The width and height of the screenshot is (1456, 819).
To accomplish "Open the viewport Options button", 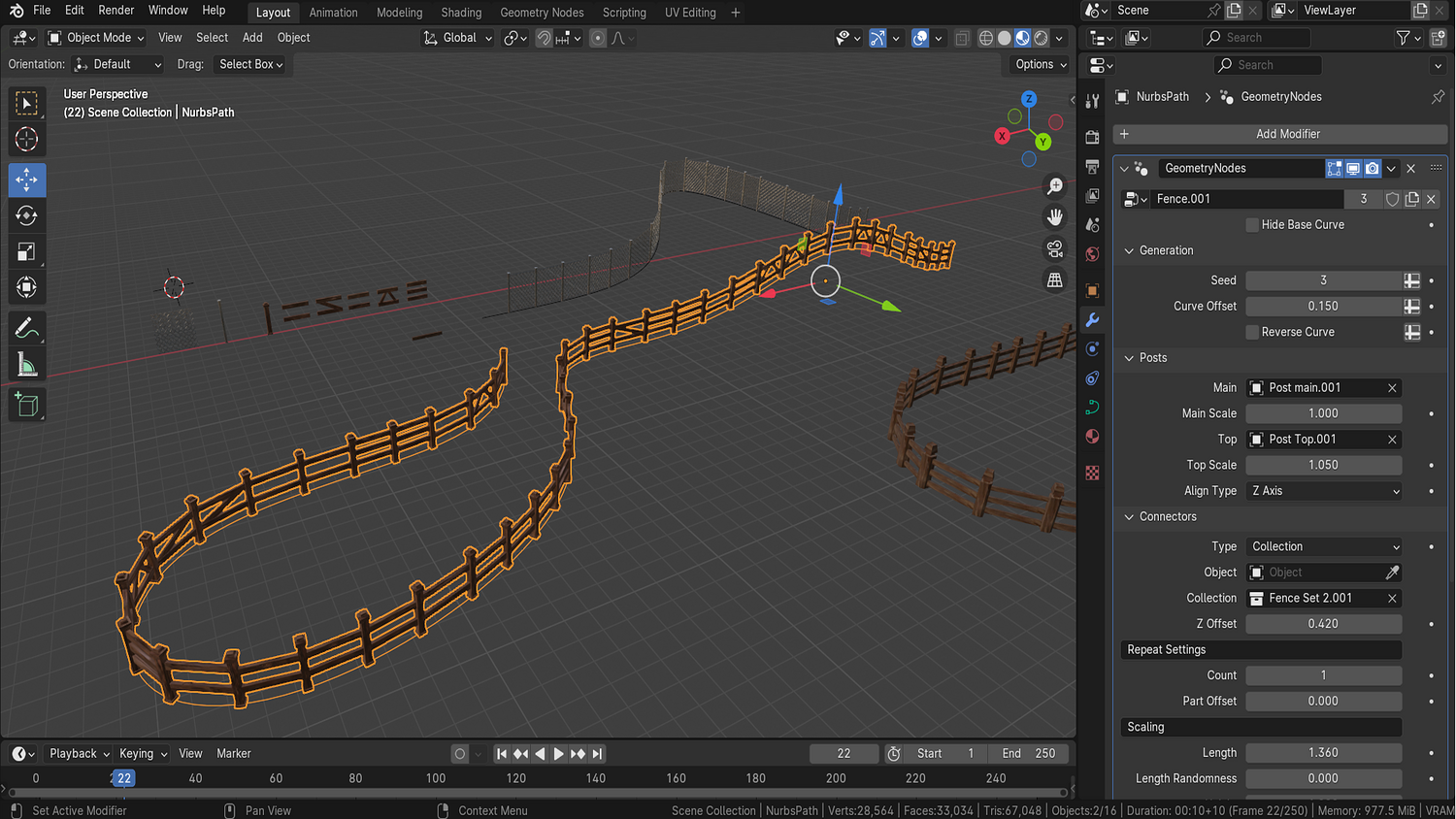I will (x=1041, y=64).
